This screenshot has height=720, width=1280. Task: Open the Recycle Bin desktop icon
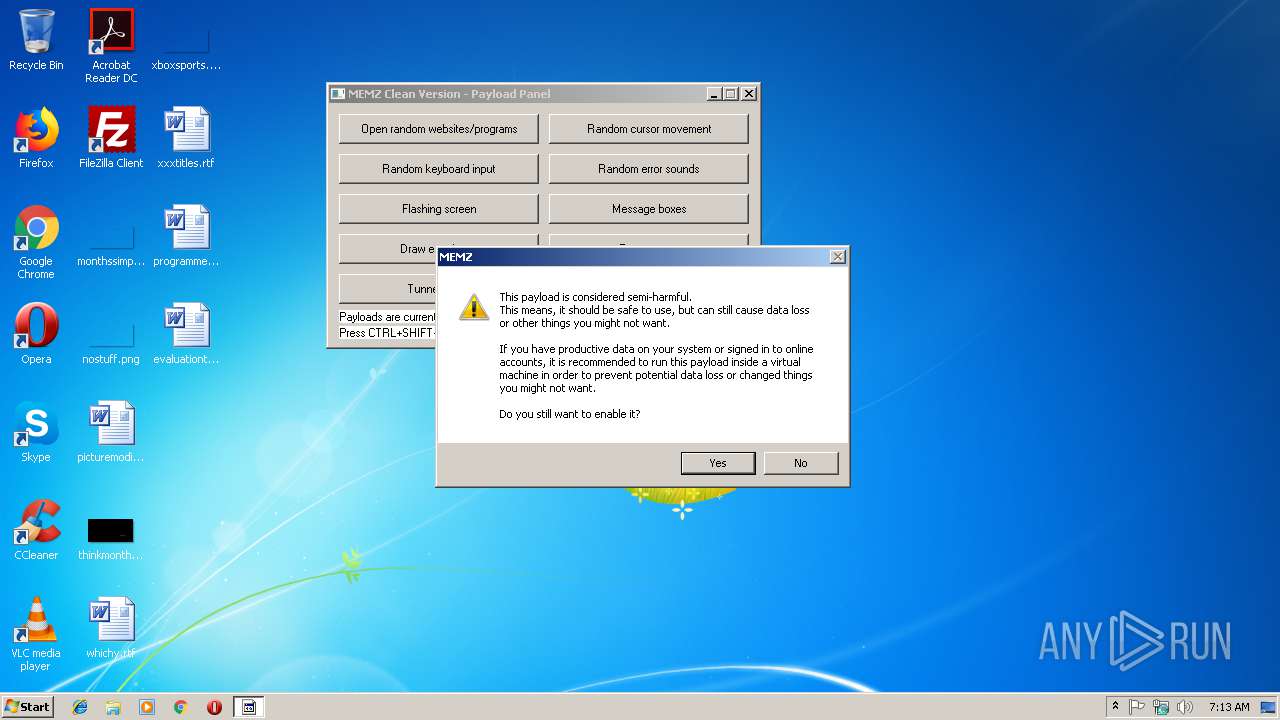point(36,40)
